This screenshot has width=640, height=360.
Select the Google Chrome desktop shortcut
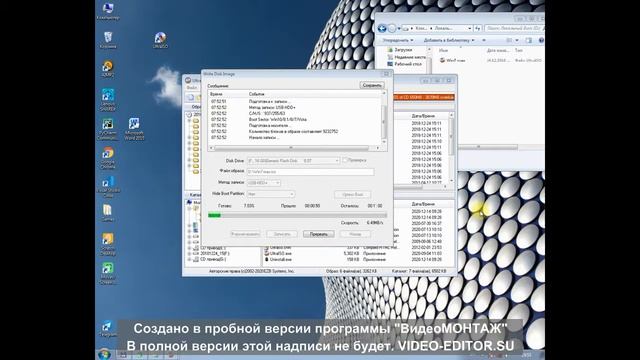(108, 158)
